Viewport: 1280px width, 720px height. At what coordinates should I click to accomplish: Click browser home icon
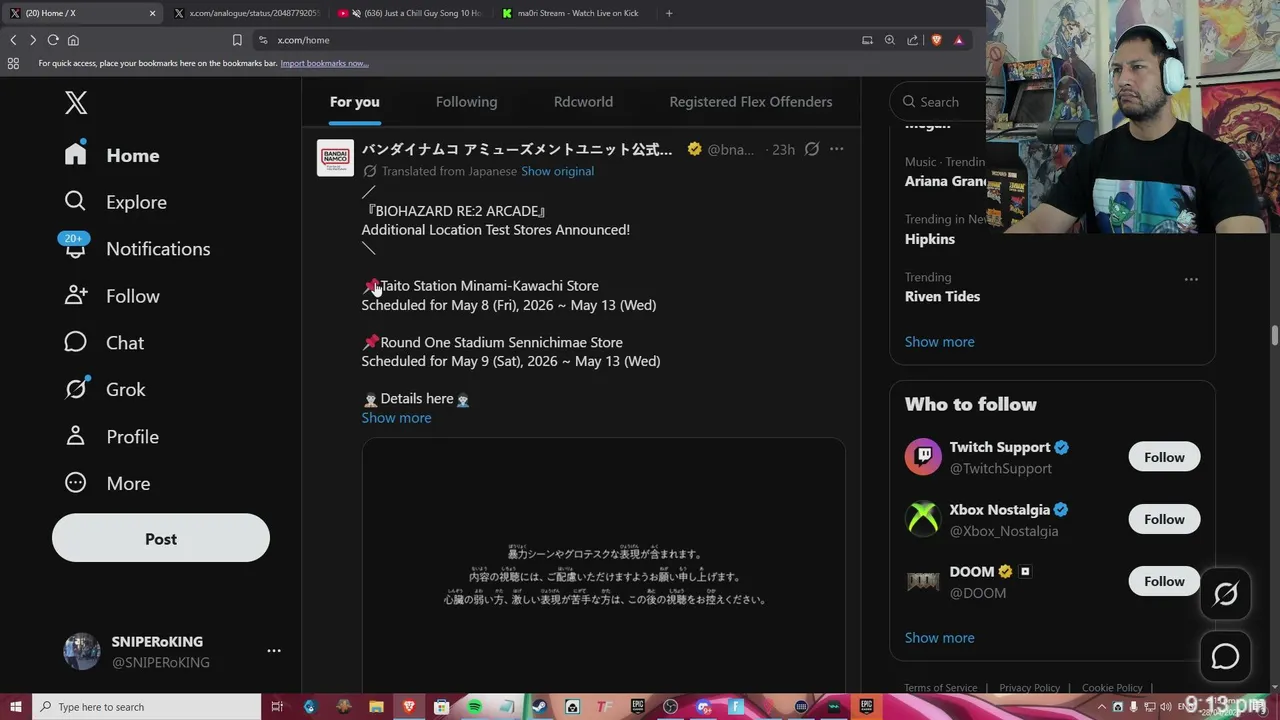point(73,40)
